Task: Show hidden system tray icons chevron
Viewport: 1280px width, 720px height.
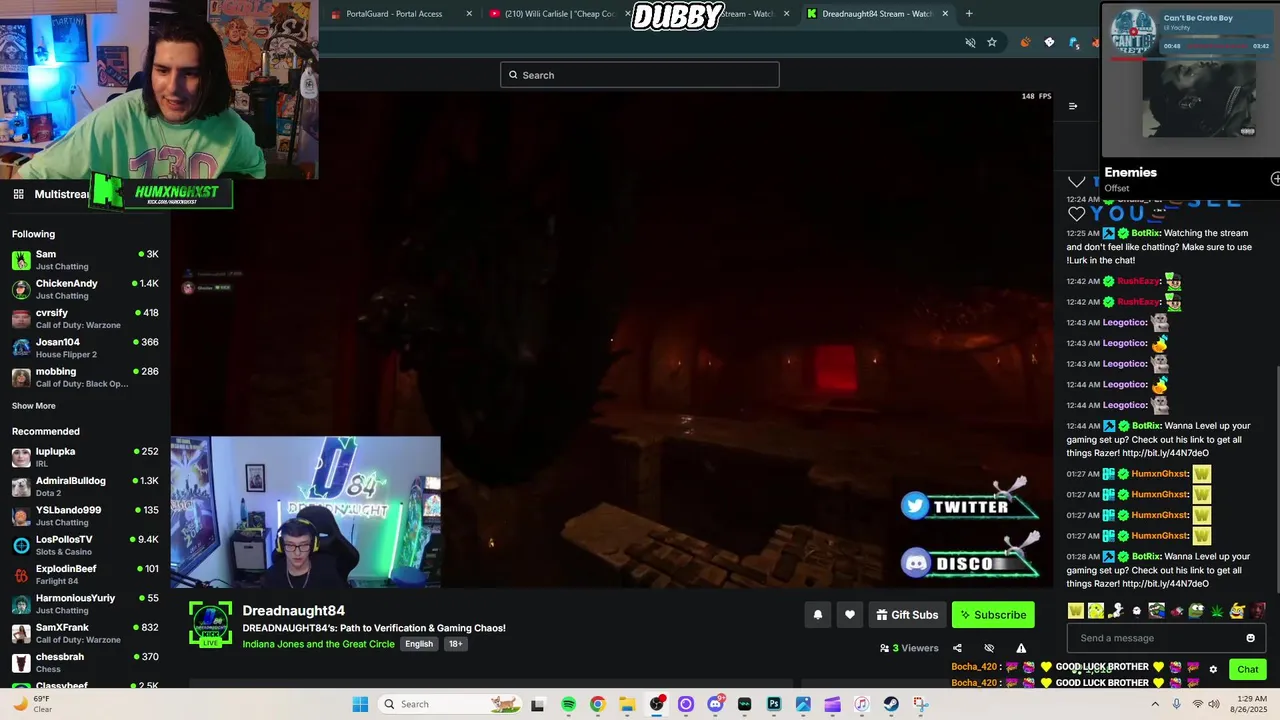Action: coord(1155,704)
